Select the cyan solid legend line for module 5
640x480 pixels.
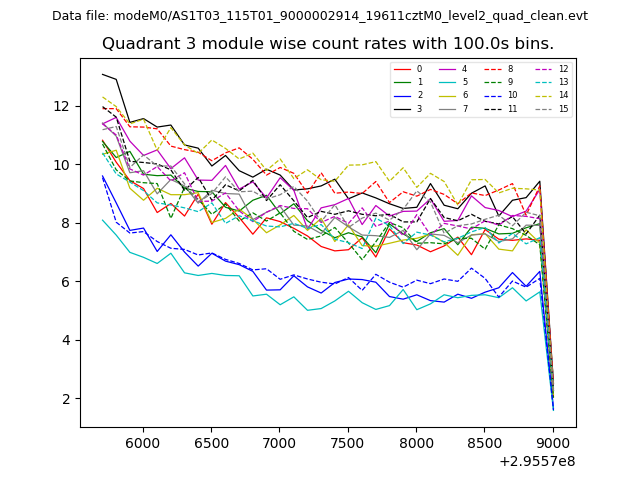pyautogui.click(x=448, y=82)
